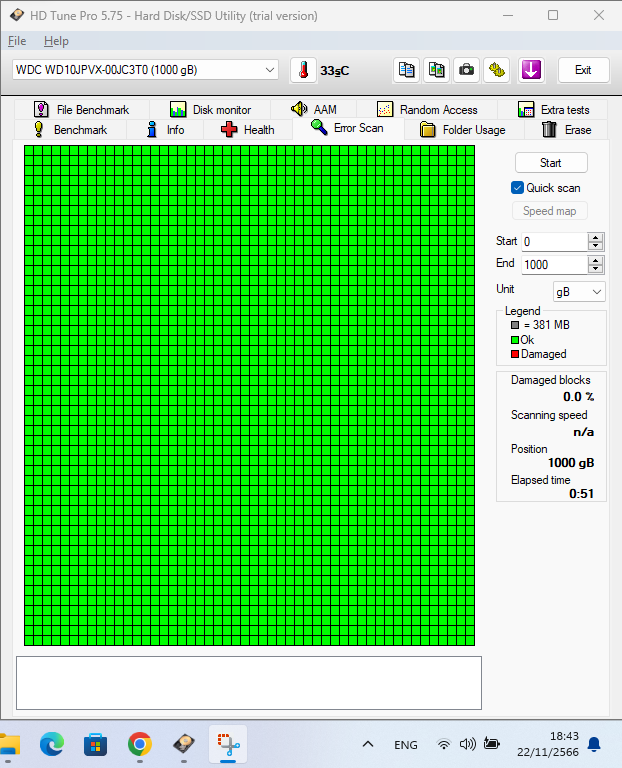This screenshot has width=622, height=768.
Task: Select the Error Scan tab
Action: (x=348, y=128)
